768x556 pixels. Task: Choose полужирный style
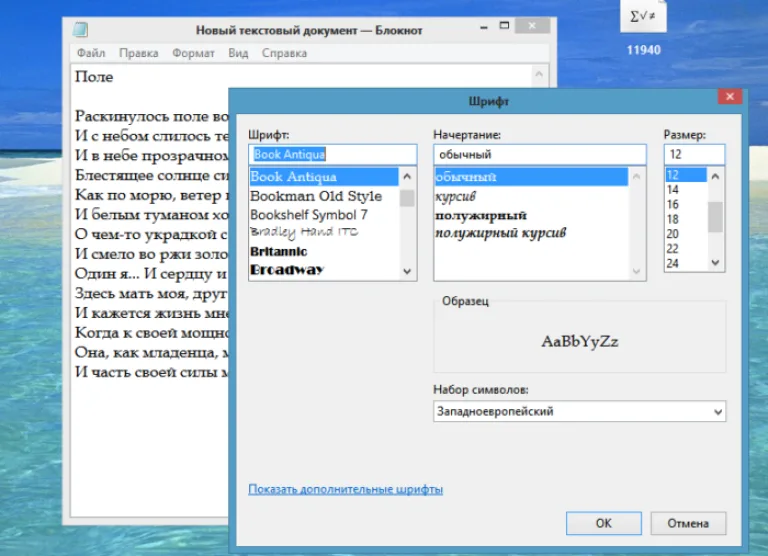tap(531, 215)
